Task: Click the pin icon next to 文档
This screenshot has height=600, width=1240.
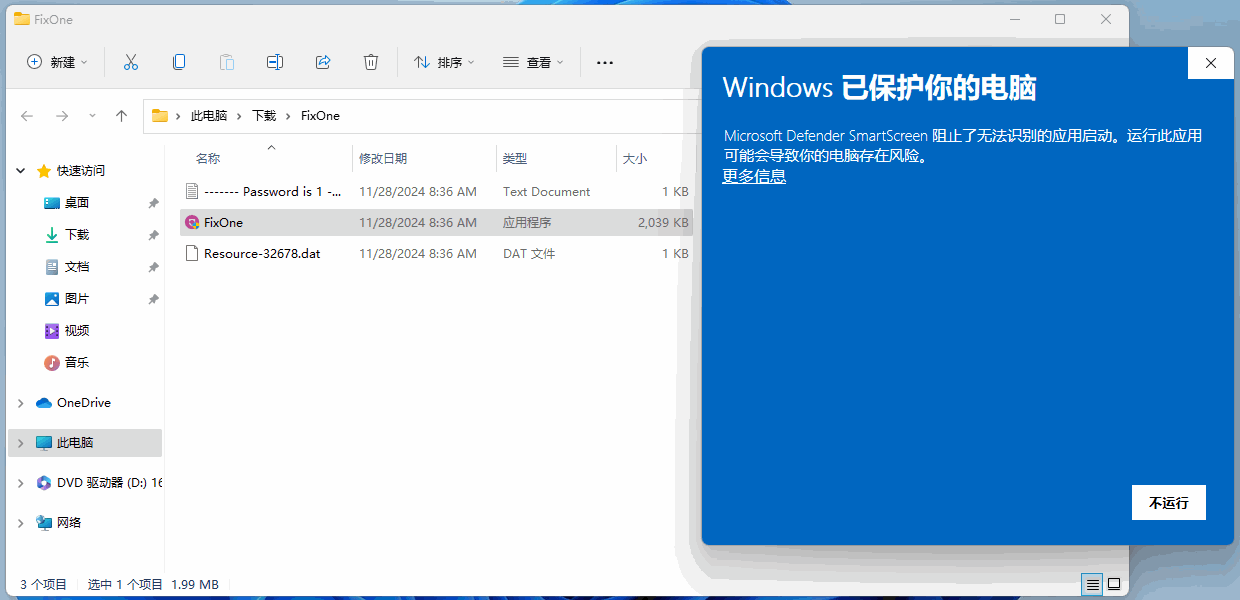Action: 153,267
